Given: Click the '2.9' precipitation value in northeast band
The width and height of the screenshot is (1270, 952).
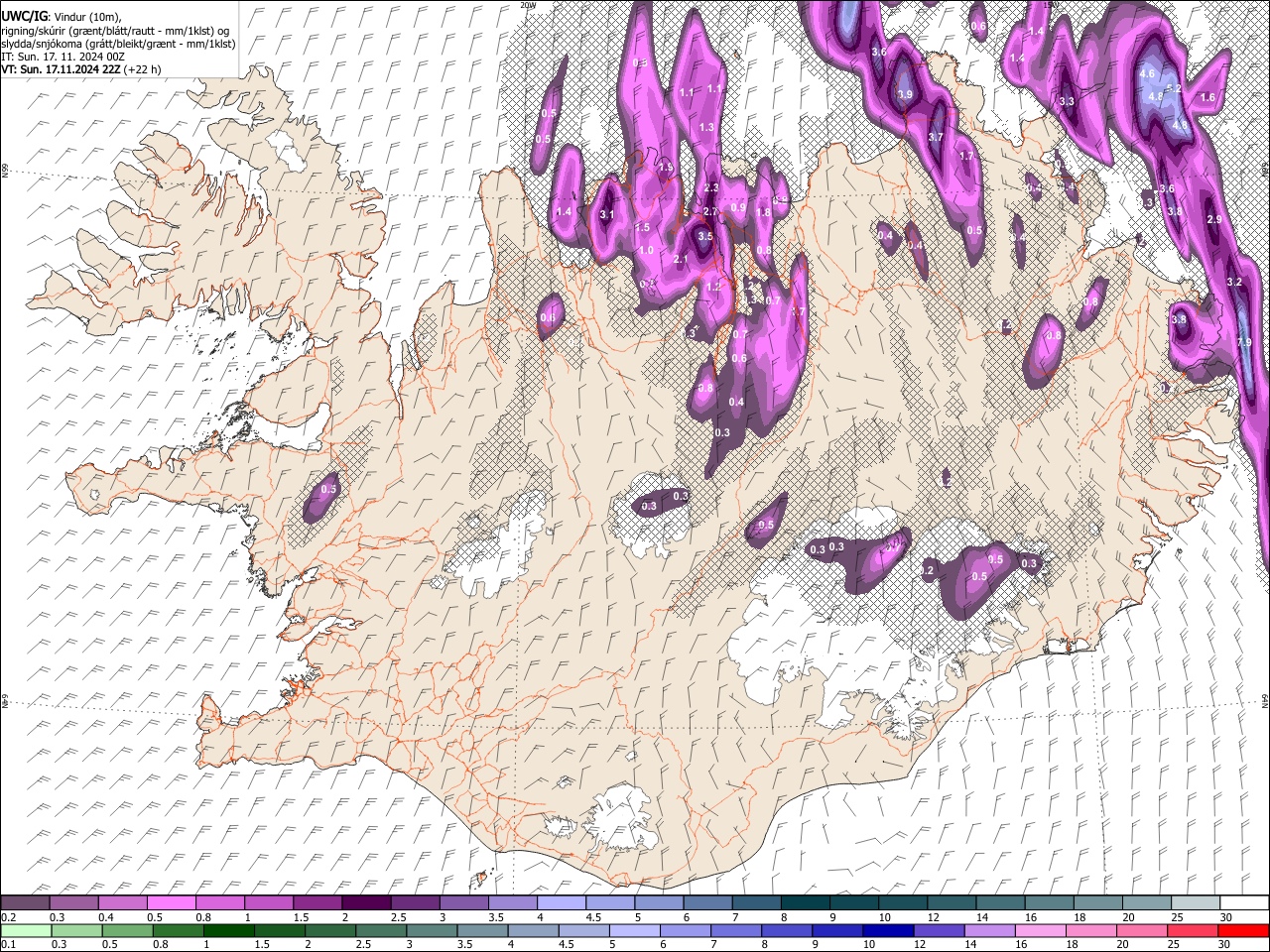Looking at the screenshot, I should coord(1212,219).
